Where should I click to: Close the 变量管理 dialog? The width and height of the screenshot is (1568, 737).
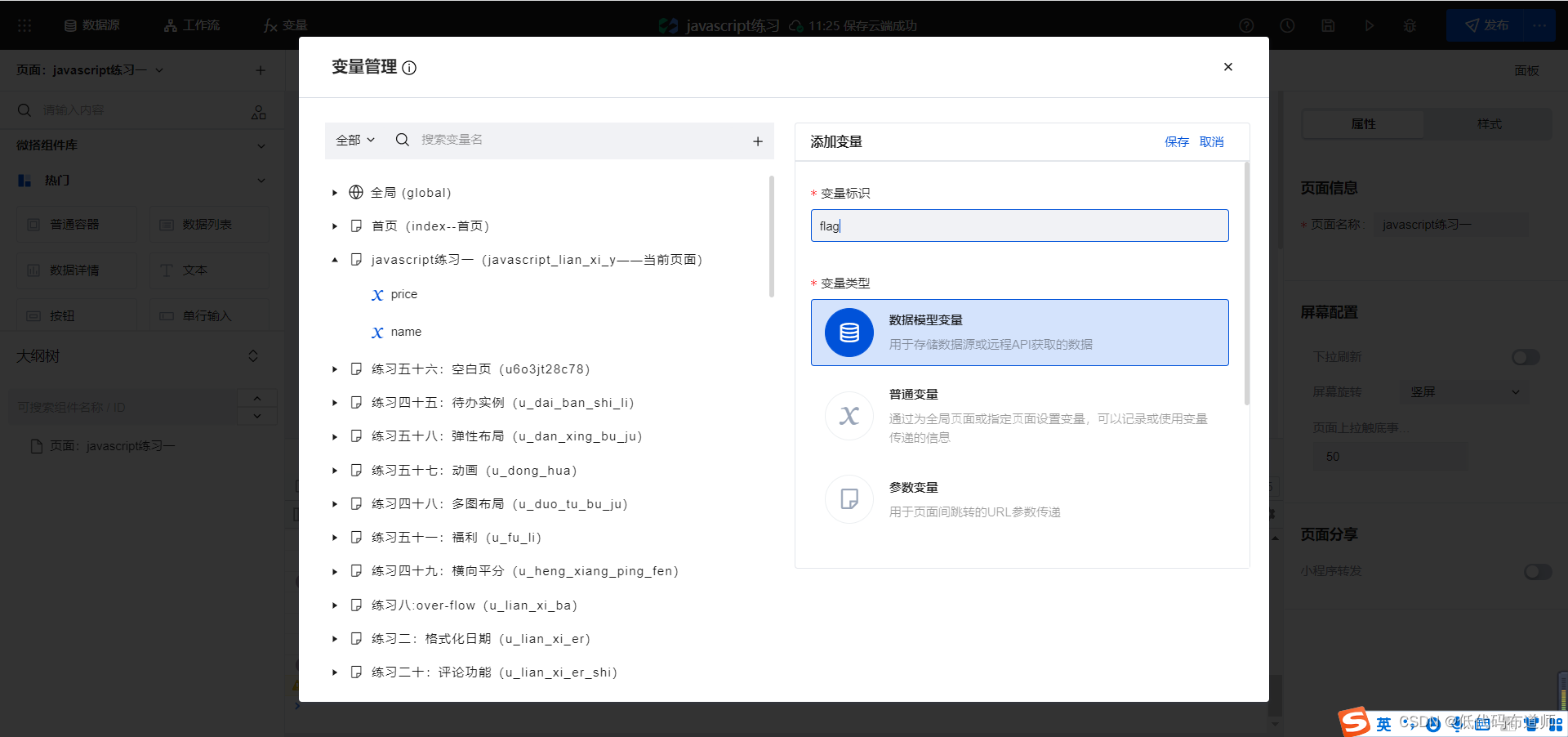coord(1227,67)
